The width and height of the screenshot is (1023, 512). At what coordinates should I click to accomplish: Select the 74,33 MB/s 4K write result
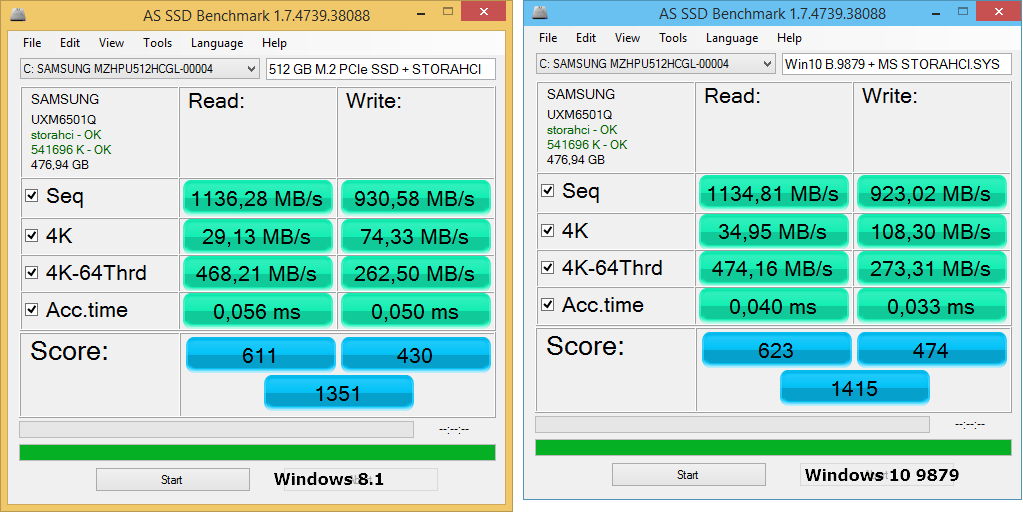415,235
